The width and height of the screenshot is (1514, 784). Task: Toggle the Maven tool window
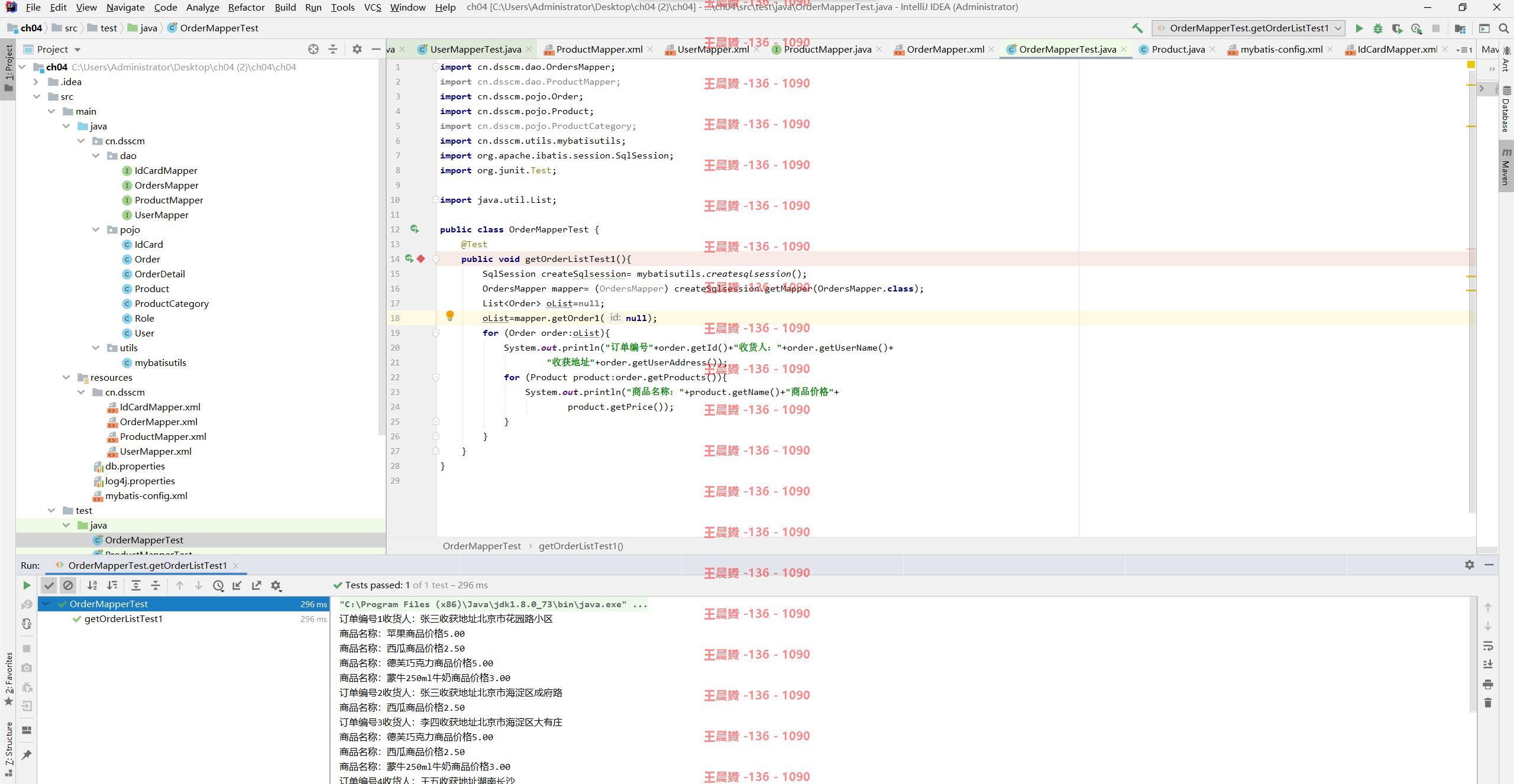point(1506,167)
